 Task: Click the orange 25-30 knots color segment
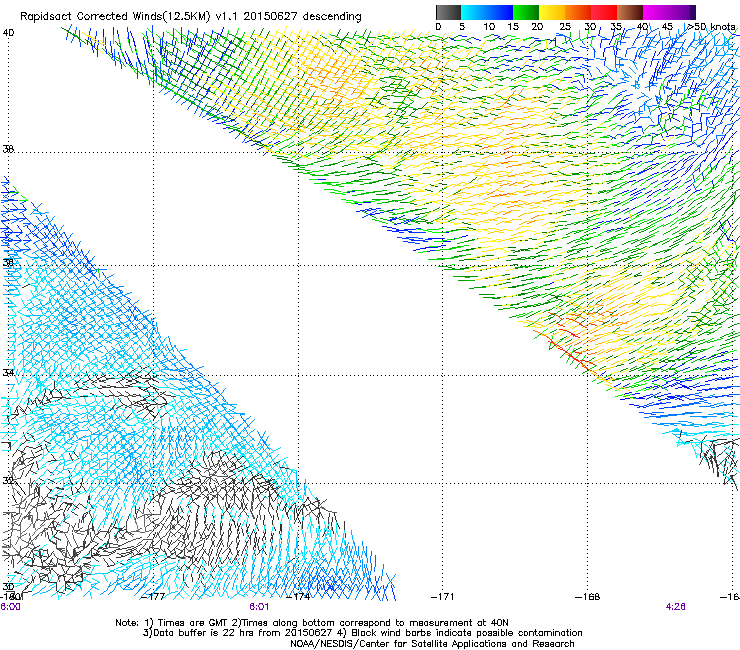pyautogui.click(x=578, y=12)
